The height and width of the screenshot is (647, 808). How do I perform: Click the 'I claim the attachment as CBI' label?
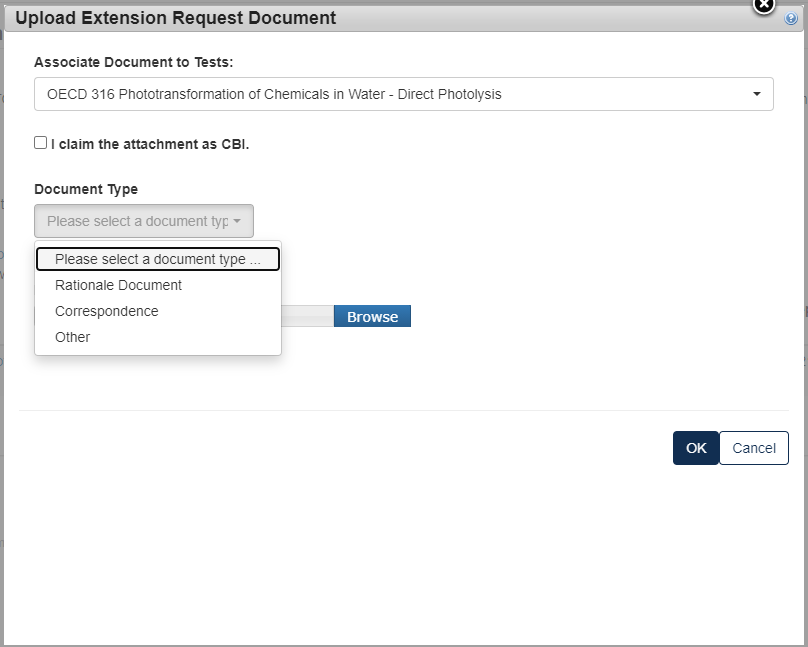click(150, 144)
